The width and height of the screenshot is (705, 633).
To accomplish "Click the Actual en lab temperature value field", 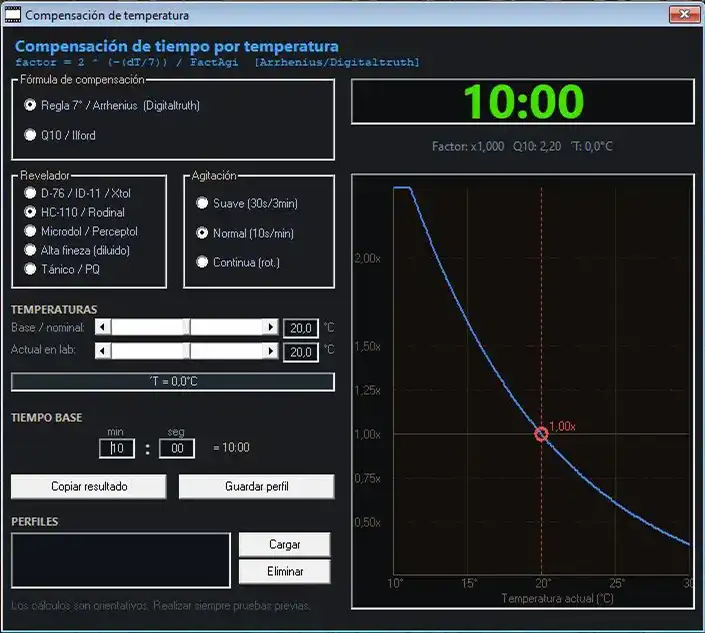I will pos(301,352).
